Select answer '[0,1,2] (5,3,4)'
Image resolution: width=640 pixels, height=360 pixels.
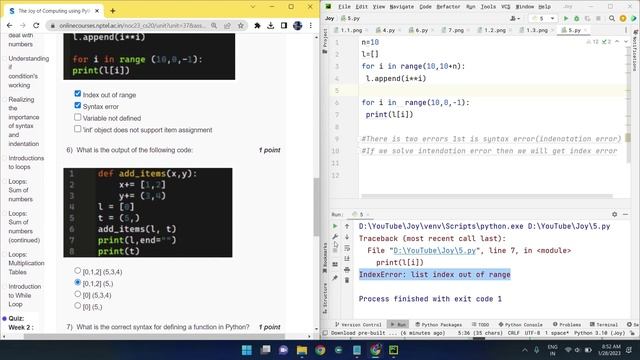pos(78,271)
